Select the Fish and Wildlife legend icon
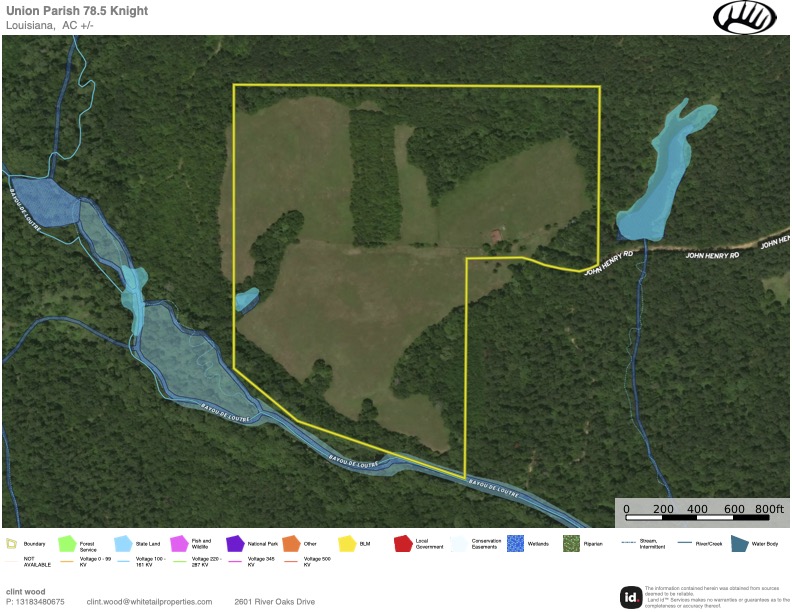This screenshot has height=612, width=792. coord(179,544)
